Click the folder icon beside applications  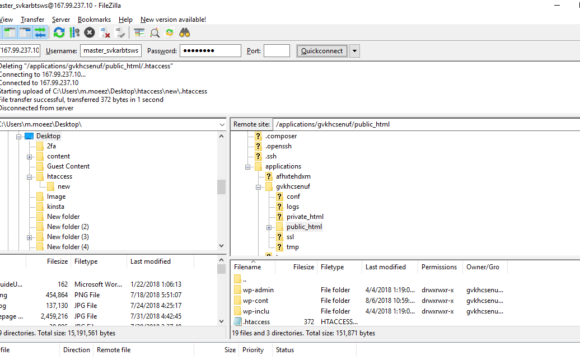point(258,166)
